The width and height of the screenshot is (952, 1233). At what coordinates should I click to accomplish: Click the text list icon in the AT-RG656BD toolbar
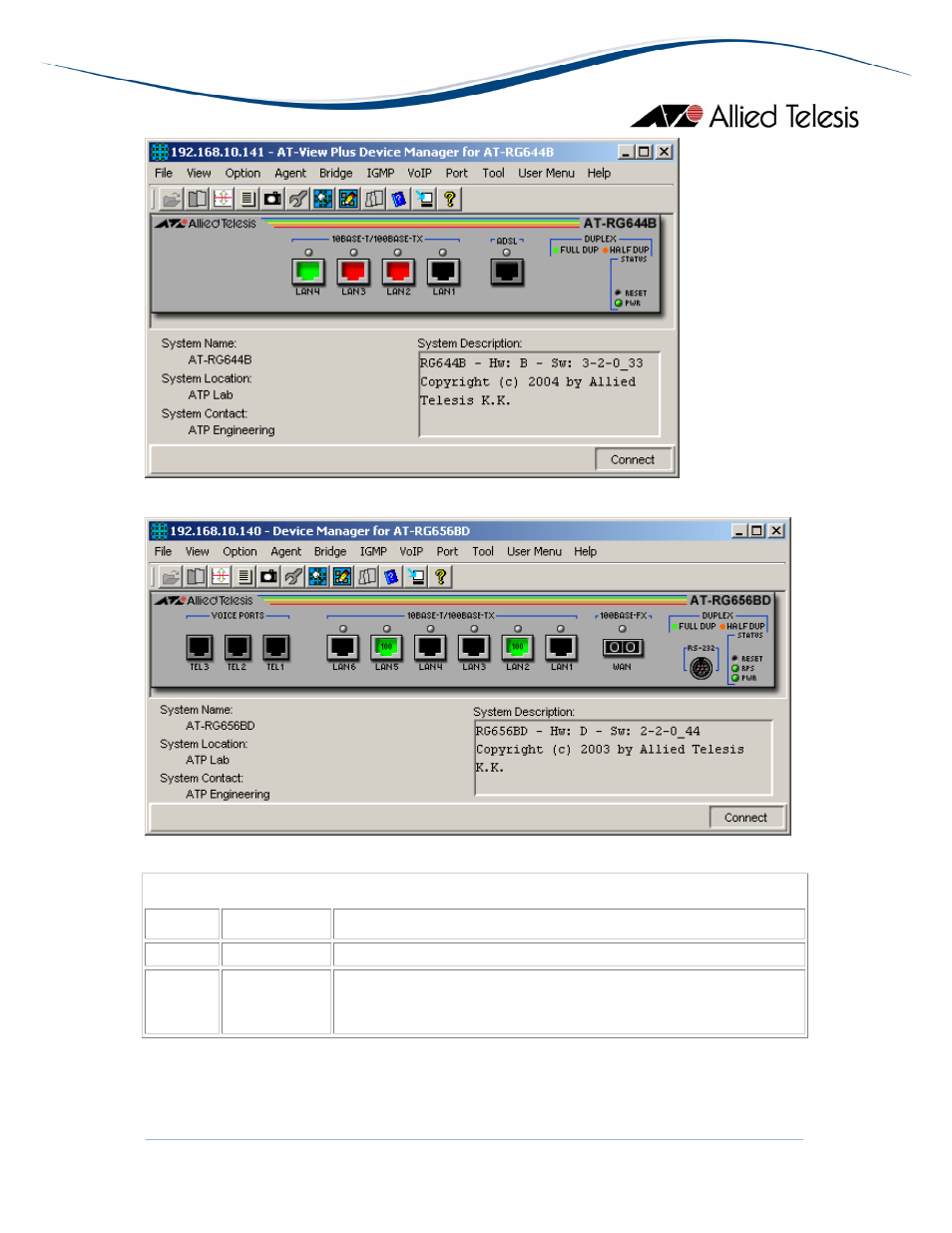(x=244, y=576)
